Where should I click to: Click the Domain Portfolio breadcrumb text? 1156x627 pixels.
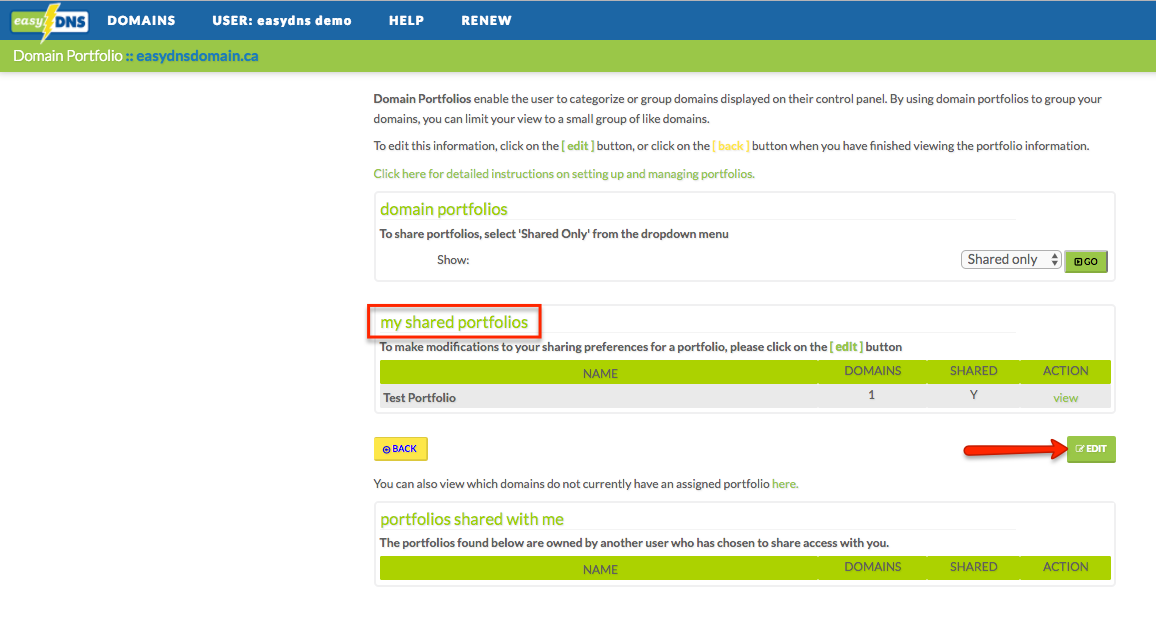tap(68, 56)
